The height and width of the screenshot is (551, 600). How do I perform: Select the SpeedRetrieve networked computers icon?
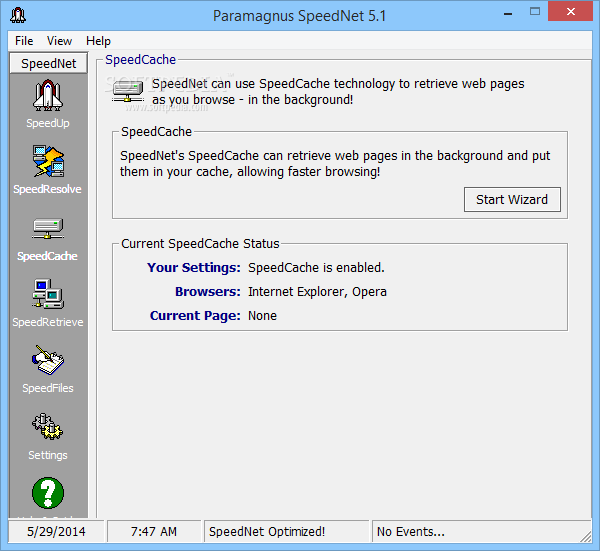pos(48,293)
